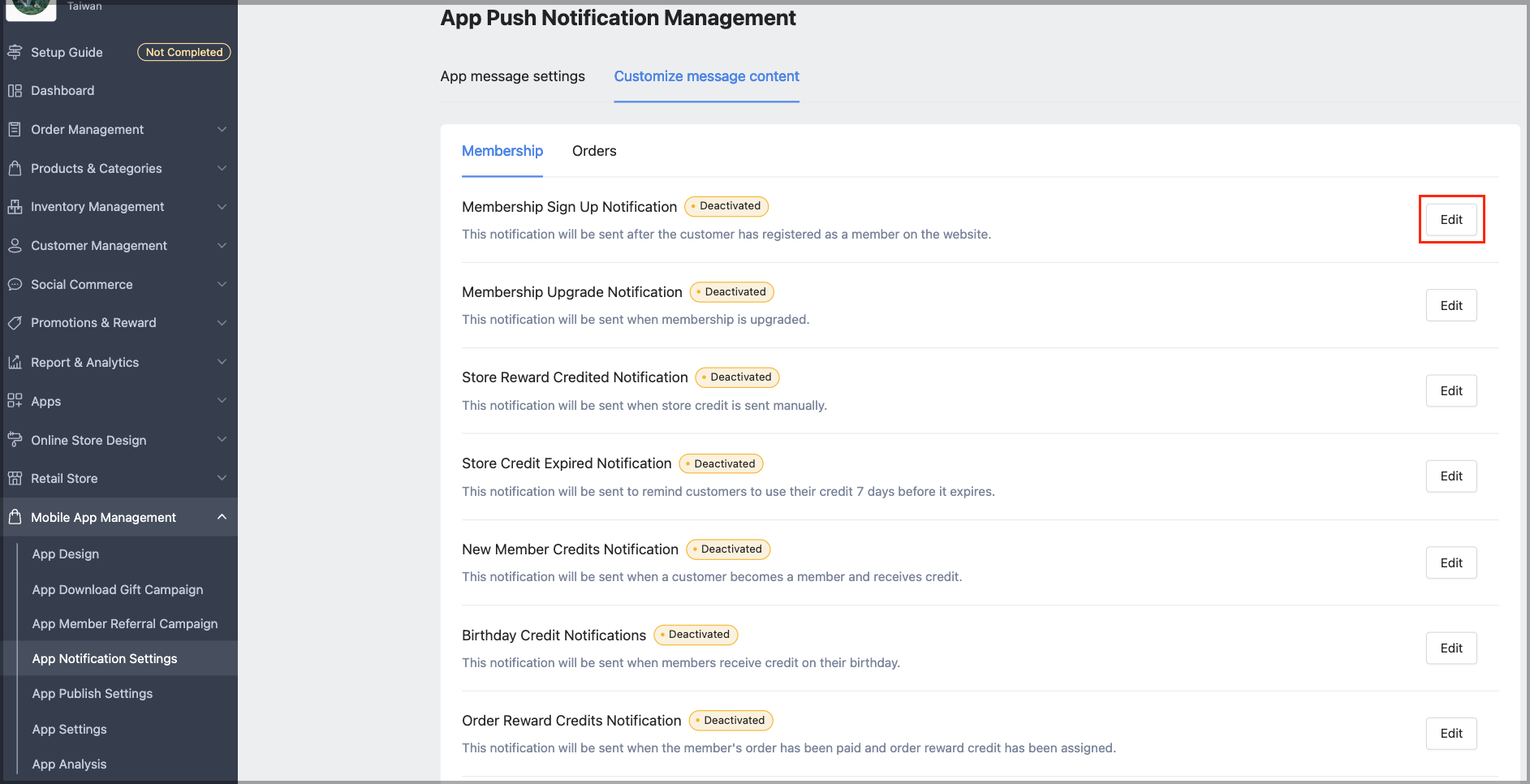Click the Products & Categories bag icon
Image resolution: width=1530 pixels, height=784 pixels.
click(x=15, y=168)
